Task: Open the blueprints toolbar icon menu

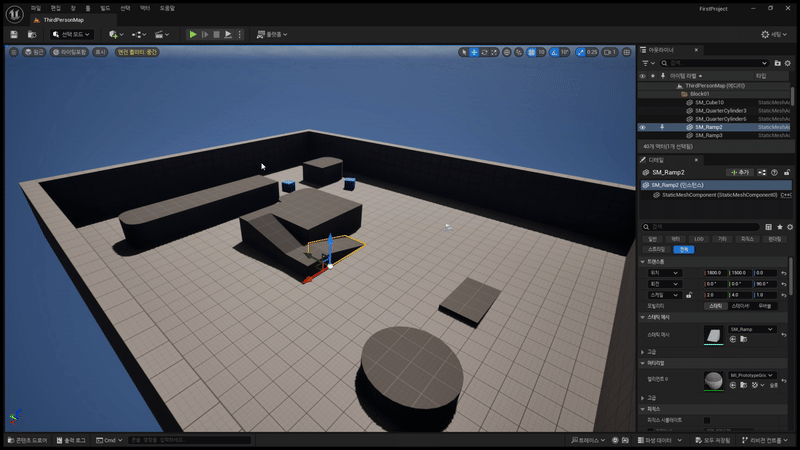Action: [139, 34]
